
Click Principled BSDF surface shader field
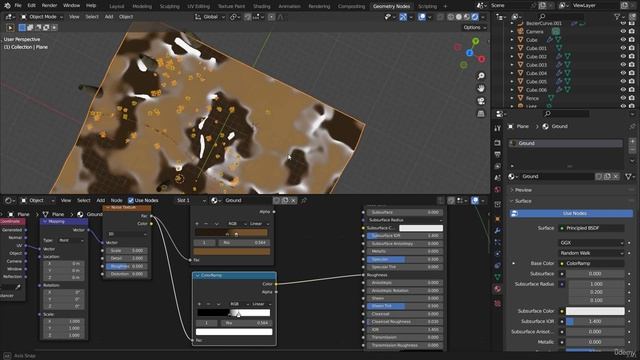(x=591, y=228)
